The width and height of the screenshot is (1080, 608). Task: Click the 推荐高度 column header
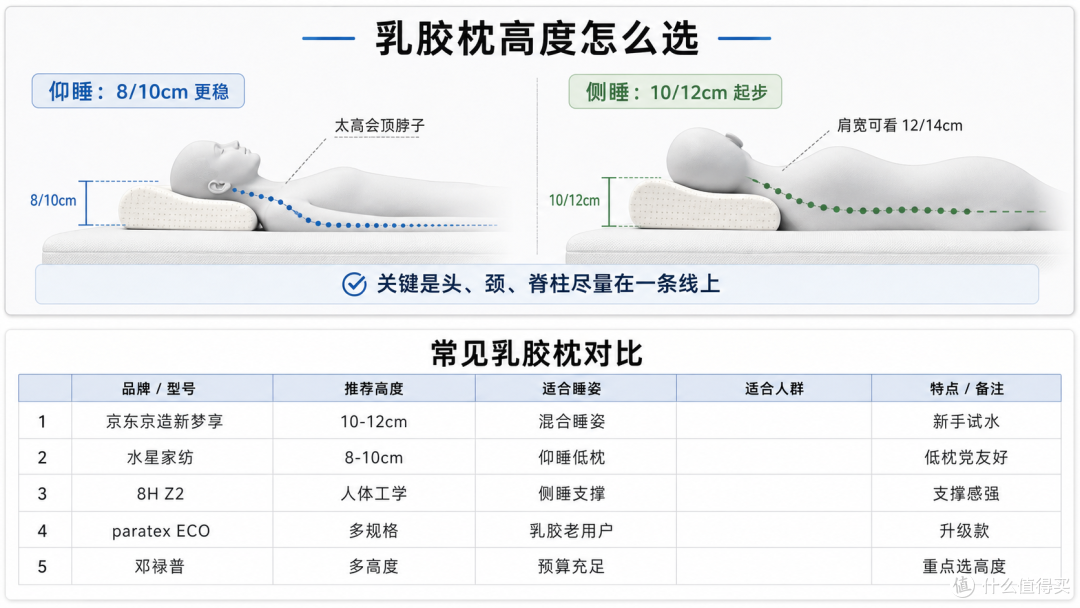pyautogui.click(x=374, y=388)
